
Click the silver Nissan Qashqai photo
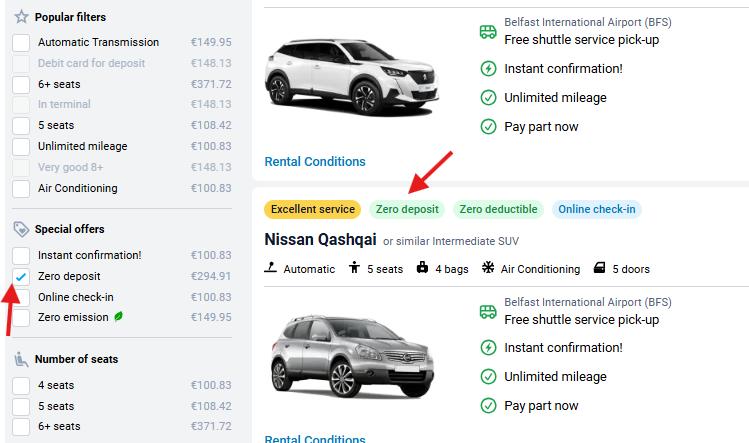[x=352, y=356]
